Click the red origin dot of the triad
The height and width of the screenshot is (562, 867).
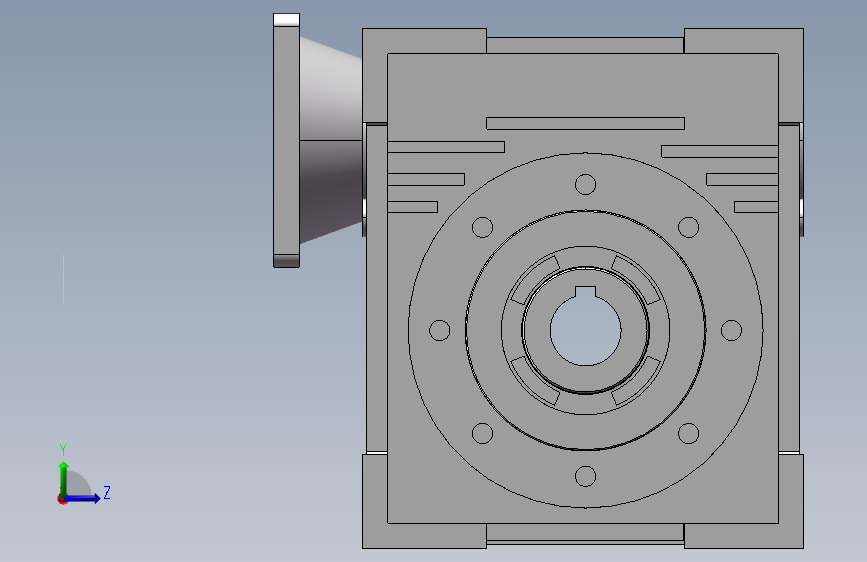62,499
